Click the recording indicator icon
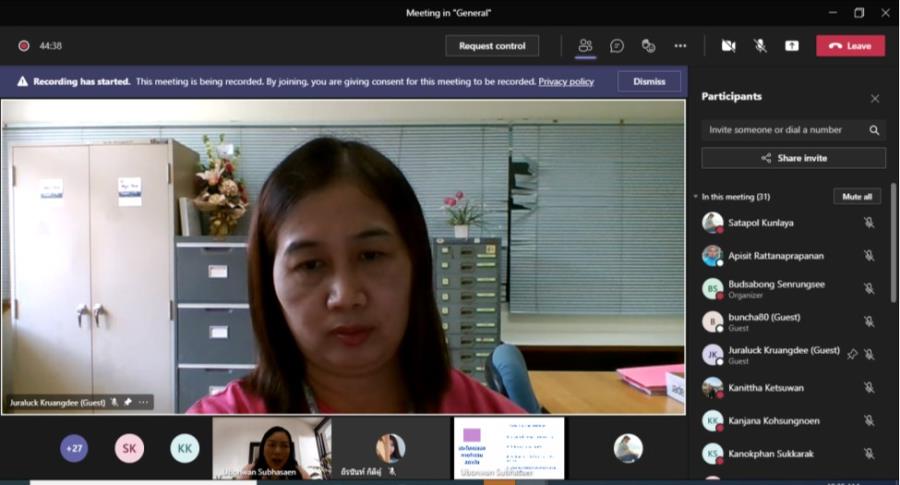The image size is (900, 485). coord(23,46)
